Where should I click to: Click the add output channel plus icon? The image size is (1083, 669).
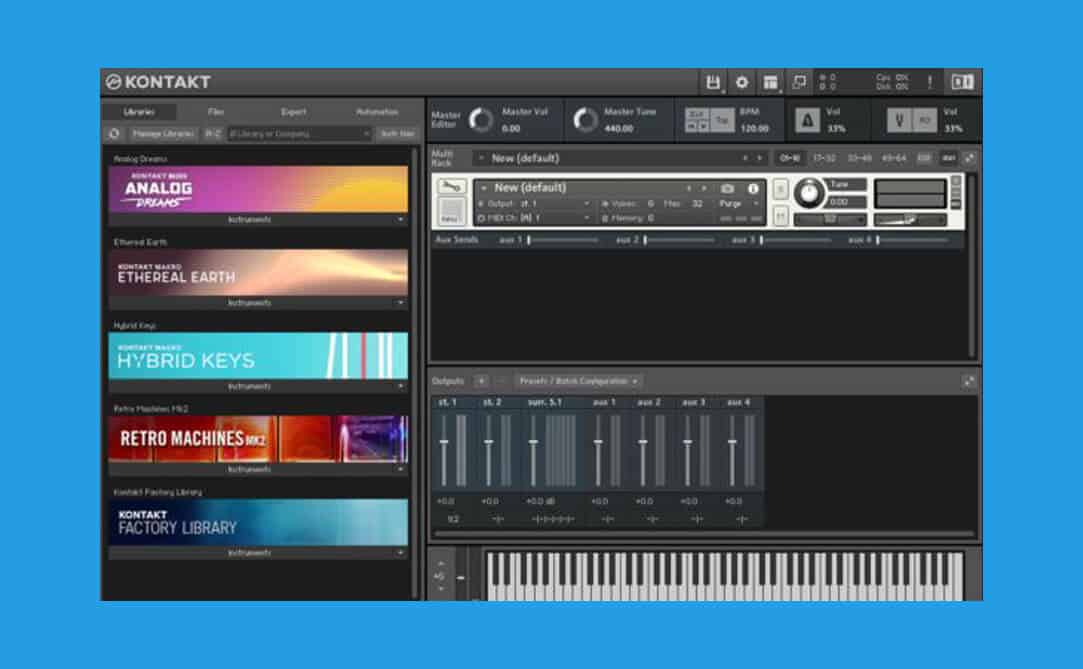click(x=481, y=381)
